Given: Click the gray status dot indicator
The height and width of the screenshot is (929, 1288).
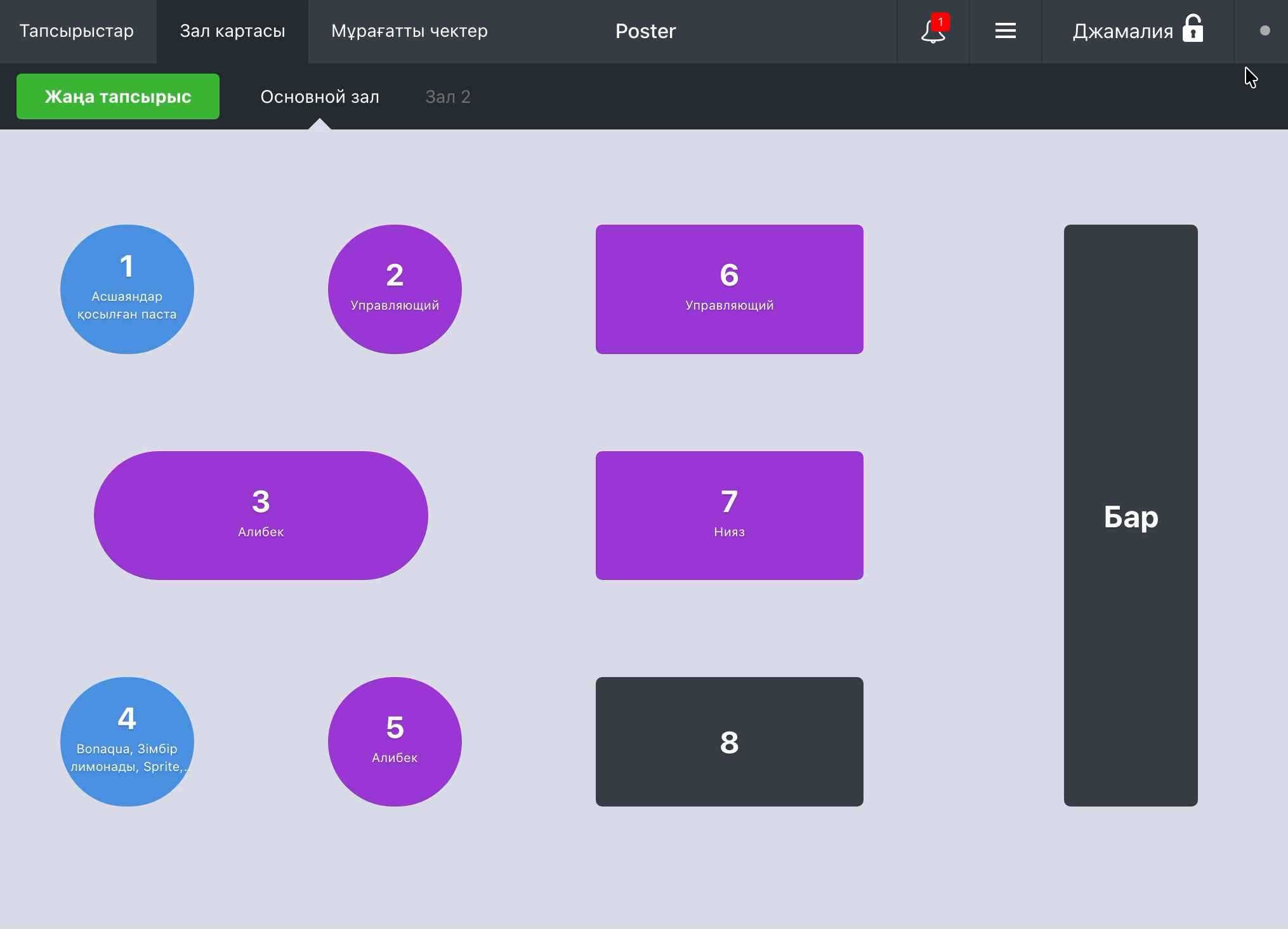Looking at the screenshot, I should pyautogui.click(x=1265, y=30).
